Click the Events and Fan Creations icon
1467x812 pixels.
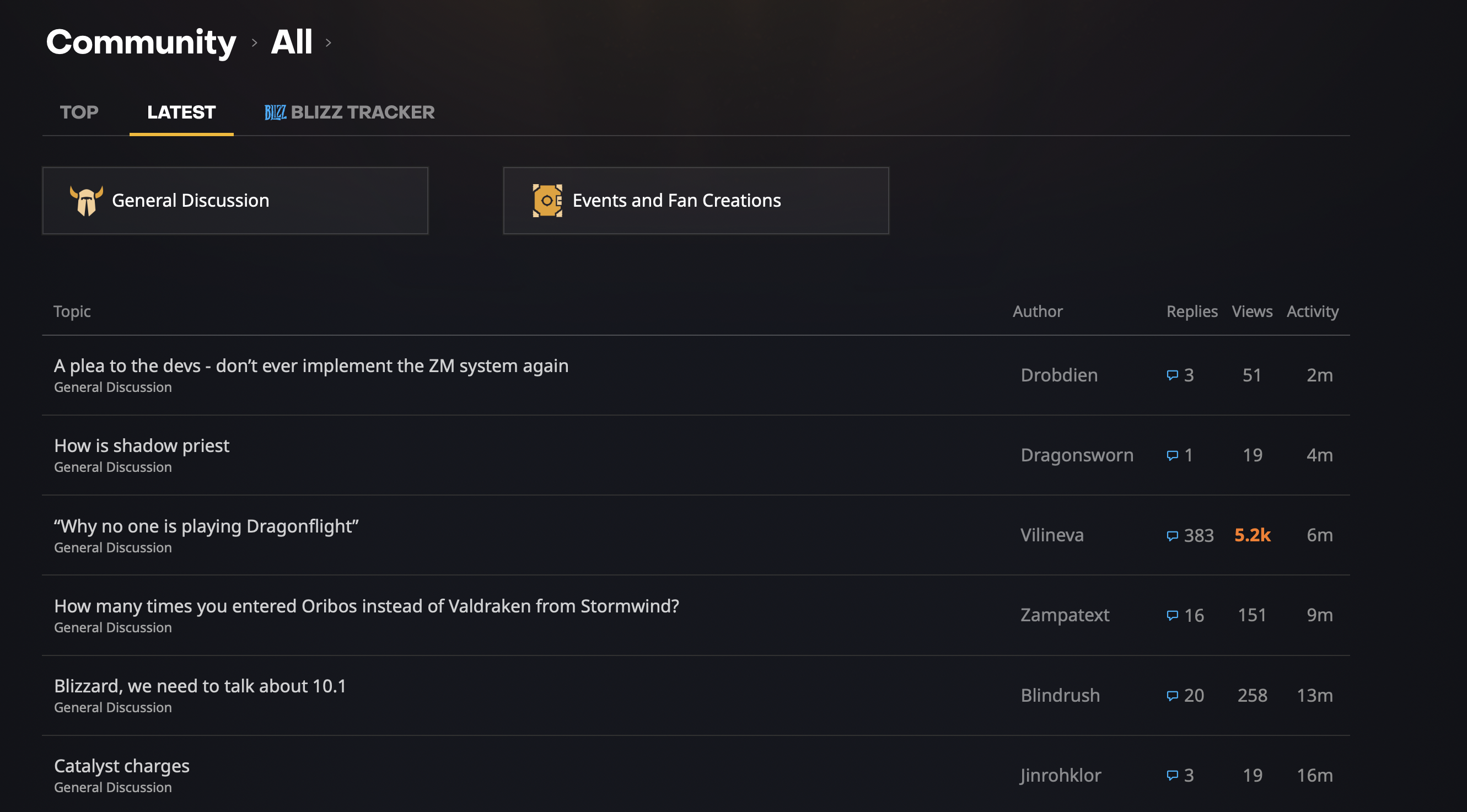pos(547,201)
